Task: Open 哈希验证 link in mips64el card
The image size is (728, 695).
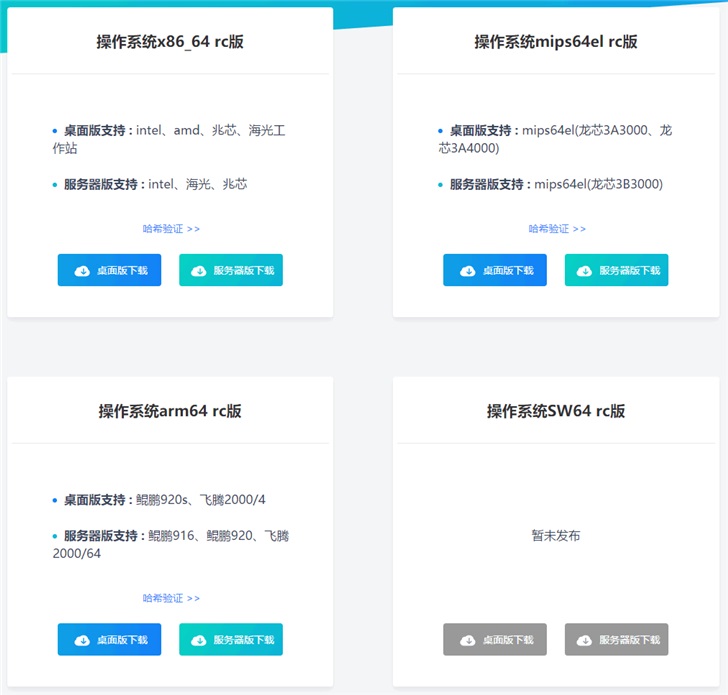Action: [x=557, y=228]
